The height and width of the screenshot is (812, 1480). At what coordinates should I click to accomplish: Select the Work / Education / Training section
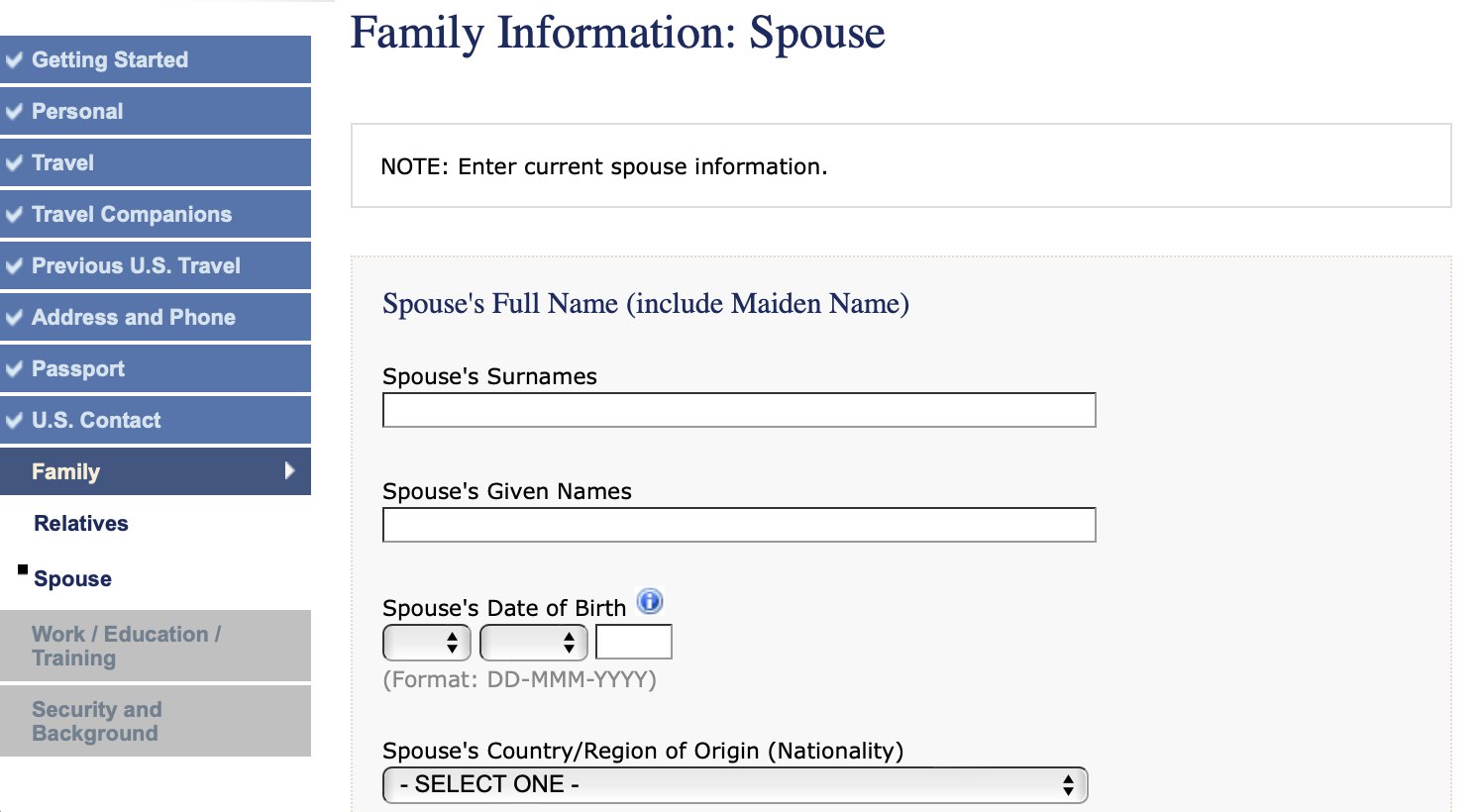pyautogui.click(x=156, y=646)
